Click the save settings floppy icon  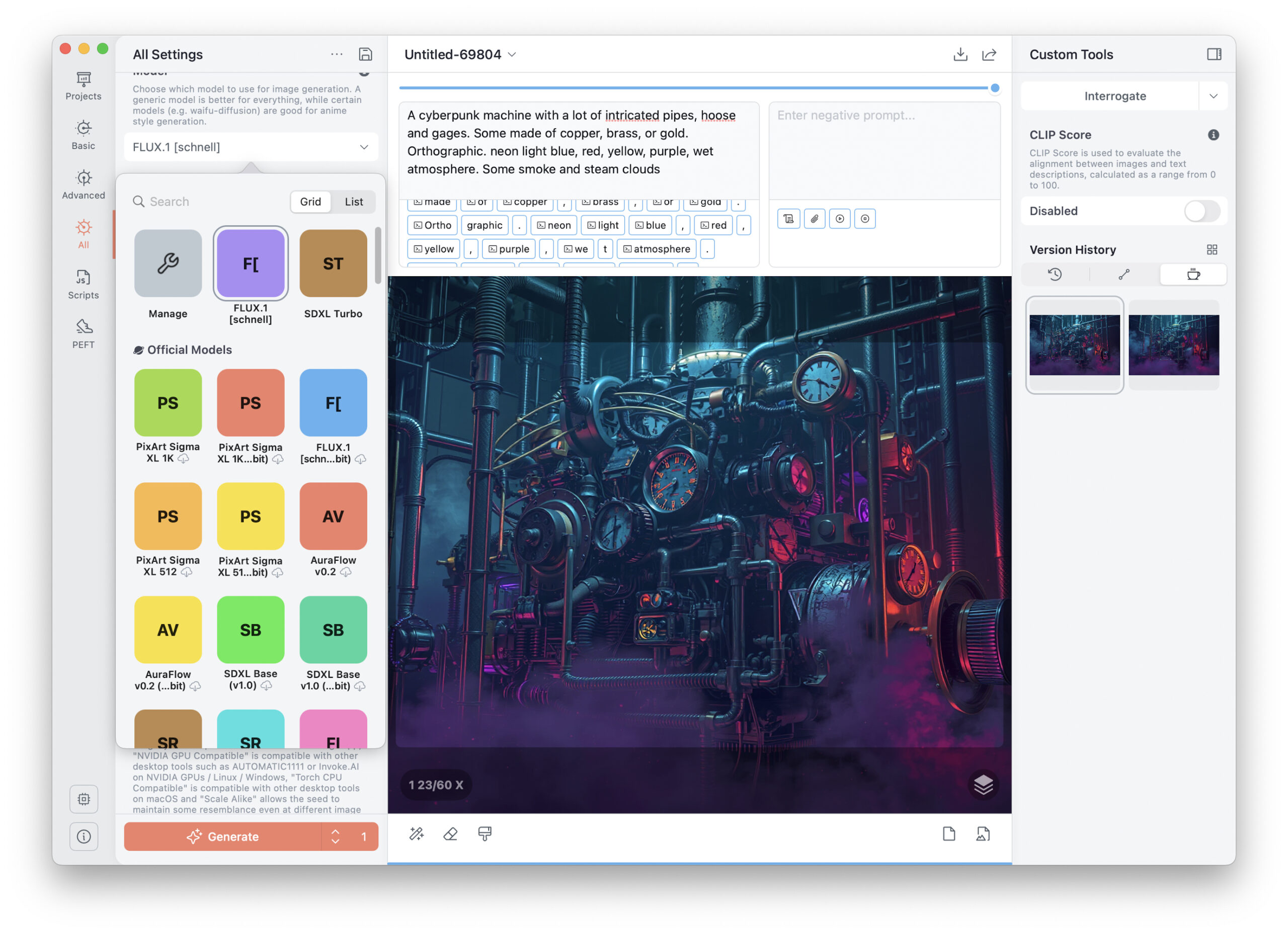point(365,54)
